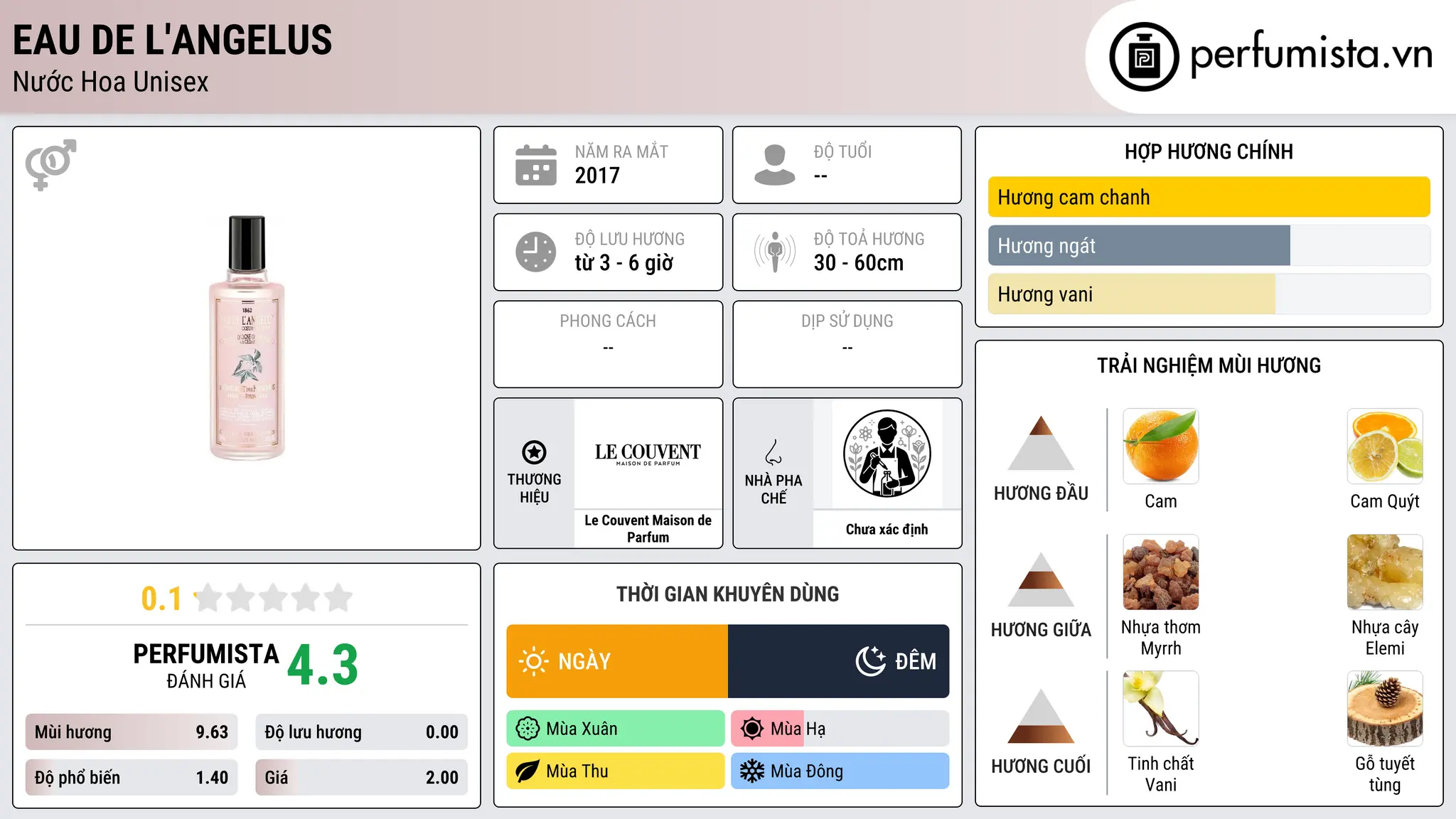The height and width of the screenshot is (819, 1456).
Task: Choose the Mùa Đông season bar
Action: (x=840, y=771)
